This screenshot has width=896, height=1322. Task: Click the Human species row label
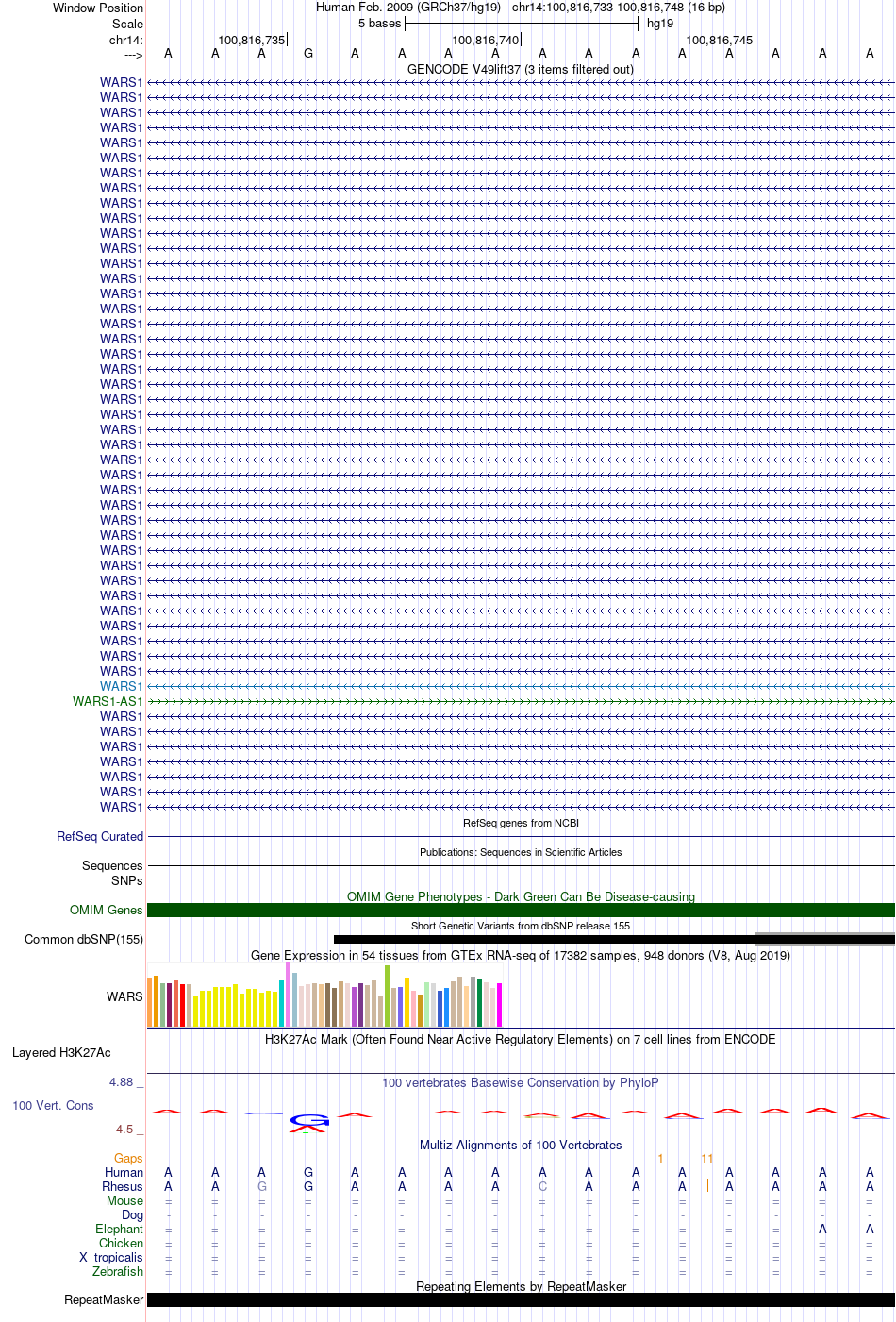click(x=124, y=1172)
